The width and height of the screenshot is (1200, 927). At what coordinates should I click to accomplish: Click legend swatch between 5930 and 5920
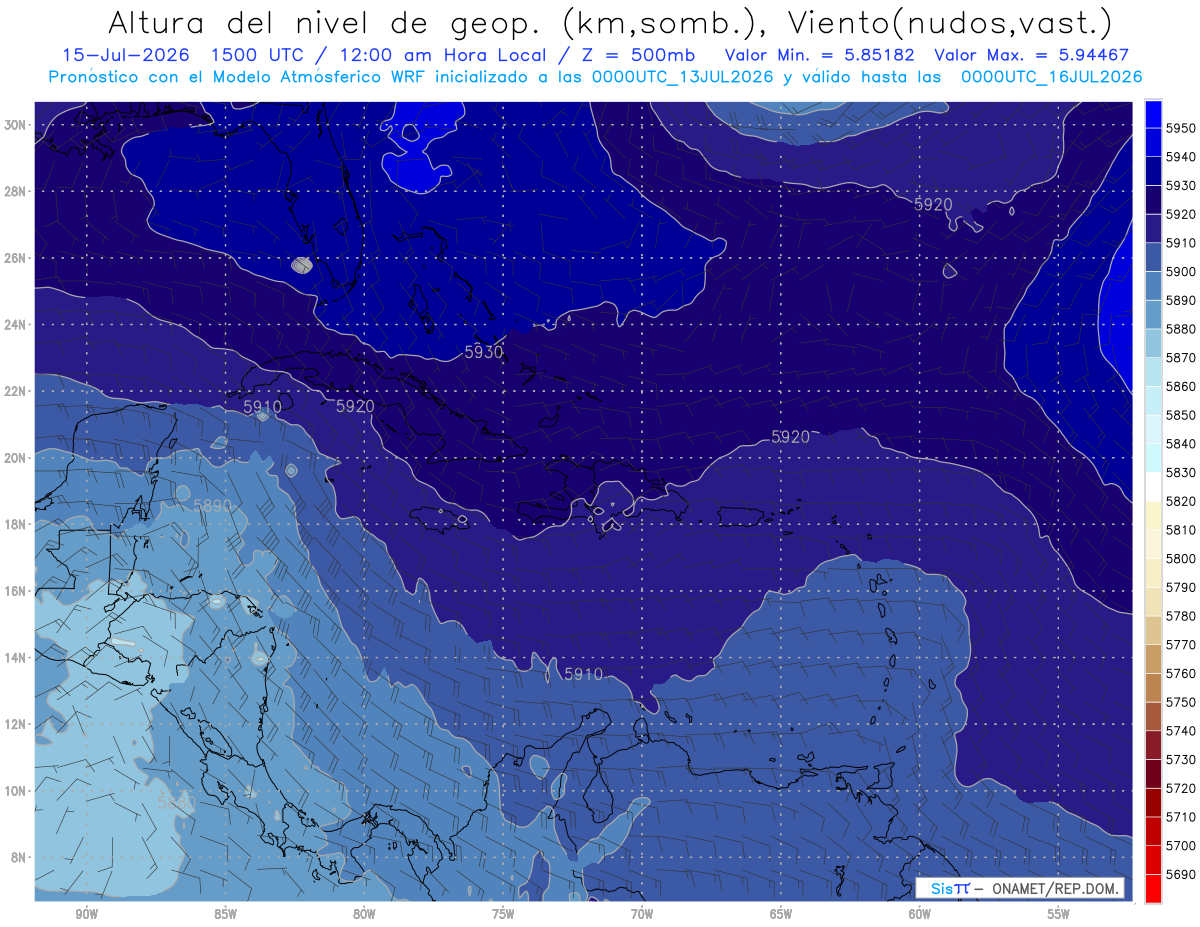1153,200
